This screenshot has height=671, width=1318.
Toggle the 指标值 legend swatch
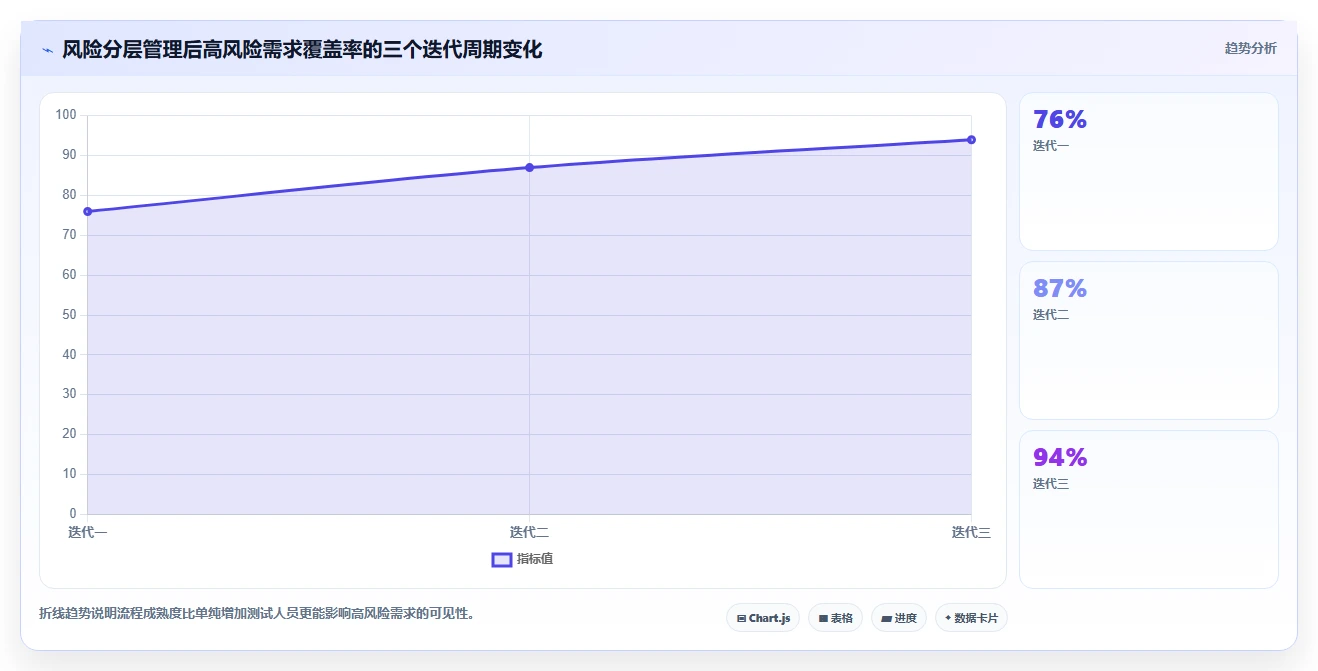coord(502,560)
